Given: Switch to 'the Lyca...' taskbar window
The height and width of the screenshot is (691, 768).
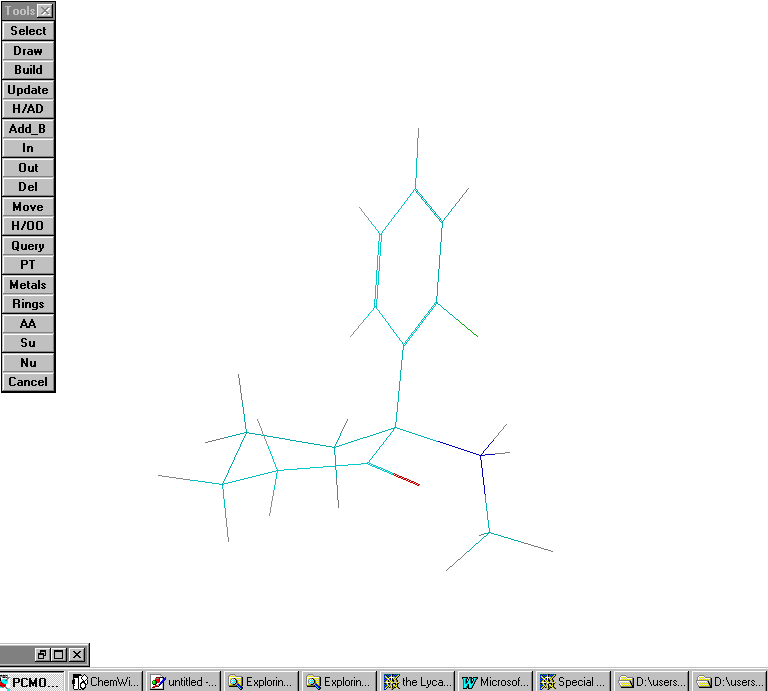Looking at the screenshot, I should (x=417, y=682).
